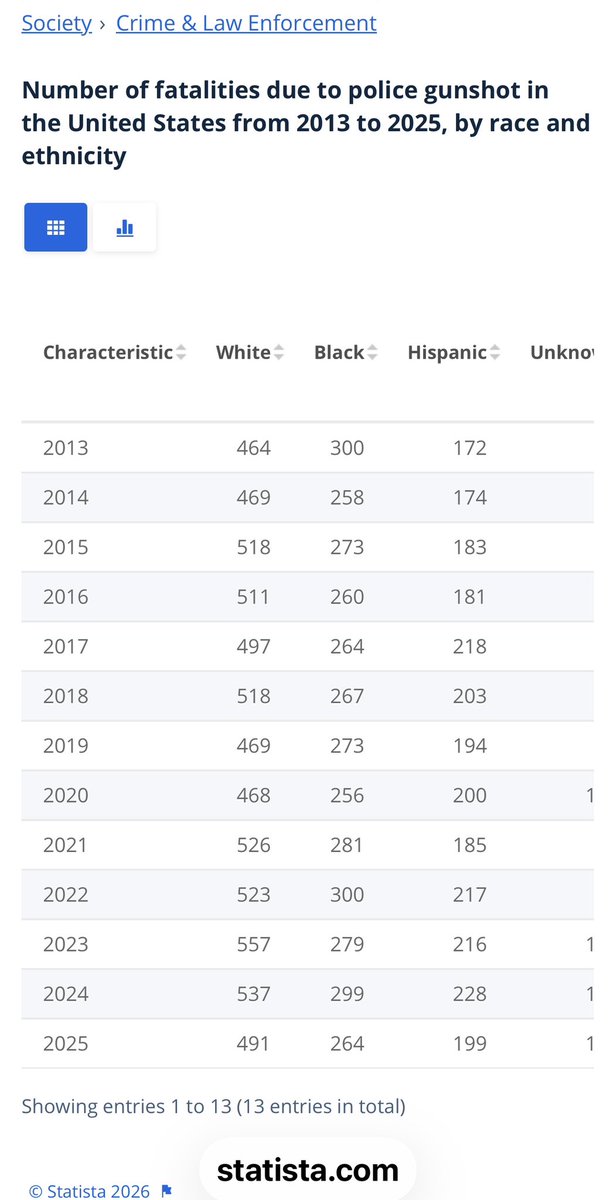Sort the White column

[279, 353]
